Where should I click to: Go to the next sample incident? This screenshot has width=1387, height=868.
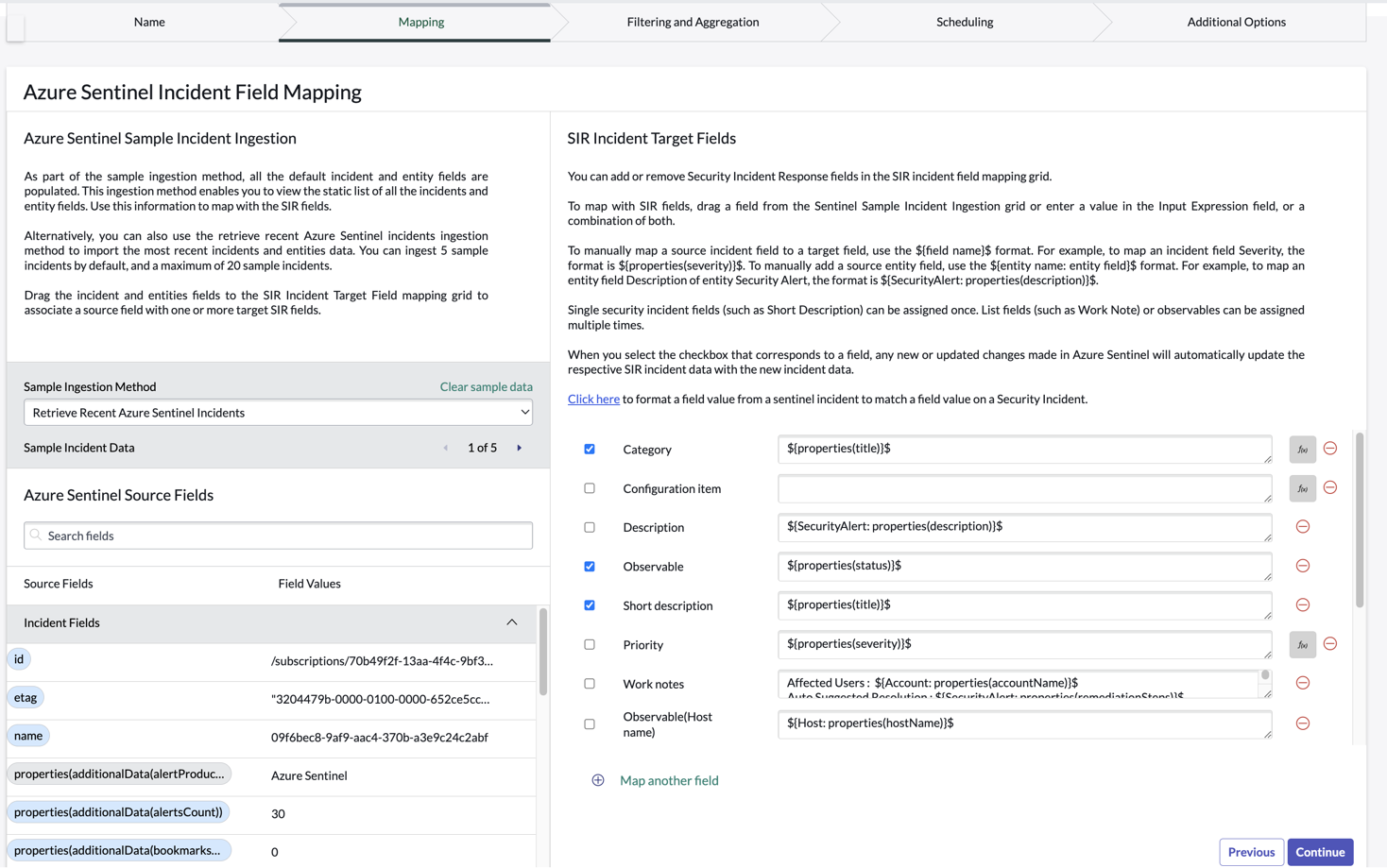coord(520,448)
